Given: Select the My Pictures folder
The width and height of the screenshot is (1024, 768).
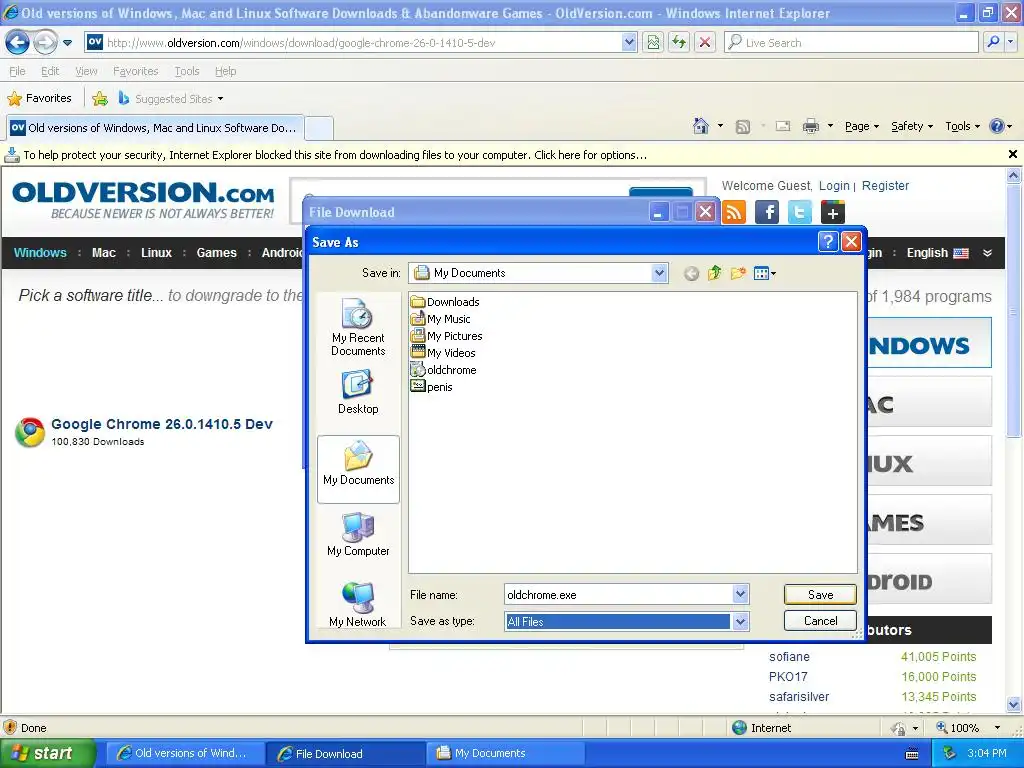Looking at the screenshot, I should [x=447, y=336].
